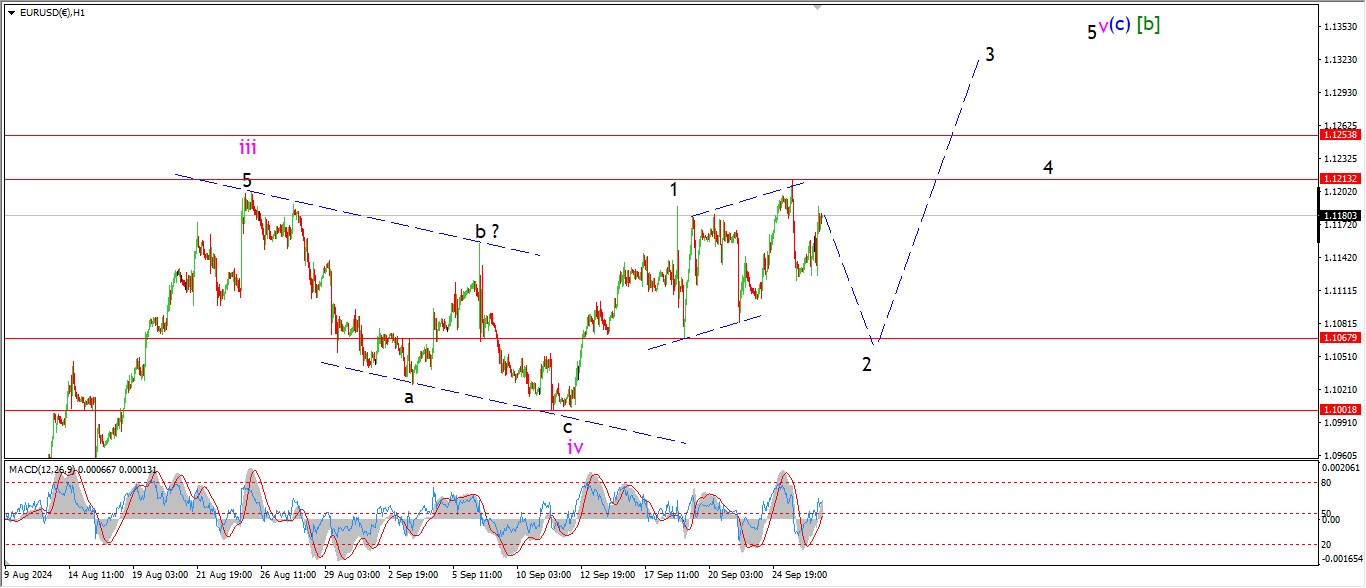The image size is (1366, 588).
Task: Click the black 1.11803 current price tag
Action: pos(1338,215)
